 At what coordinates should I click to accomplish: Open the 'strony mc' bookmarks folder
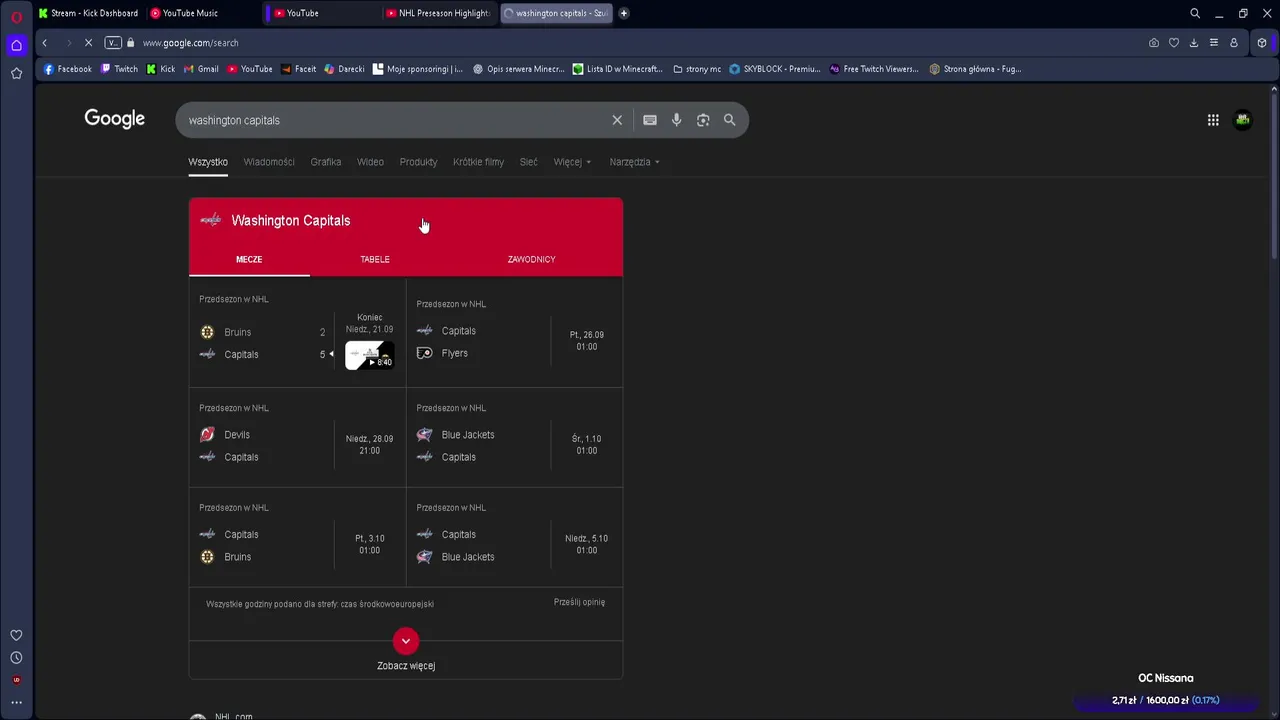coord(697,69)
